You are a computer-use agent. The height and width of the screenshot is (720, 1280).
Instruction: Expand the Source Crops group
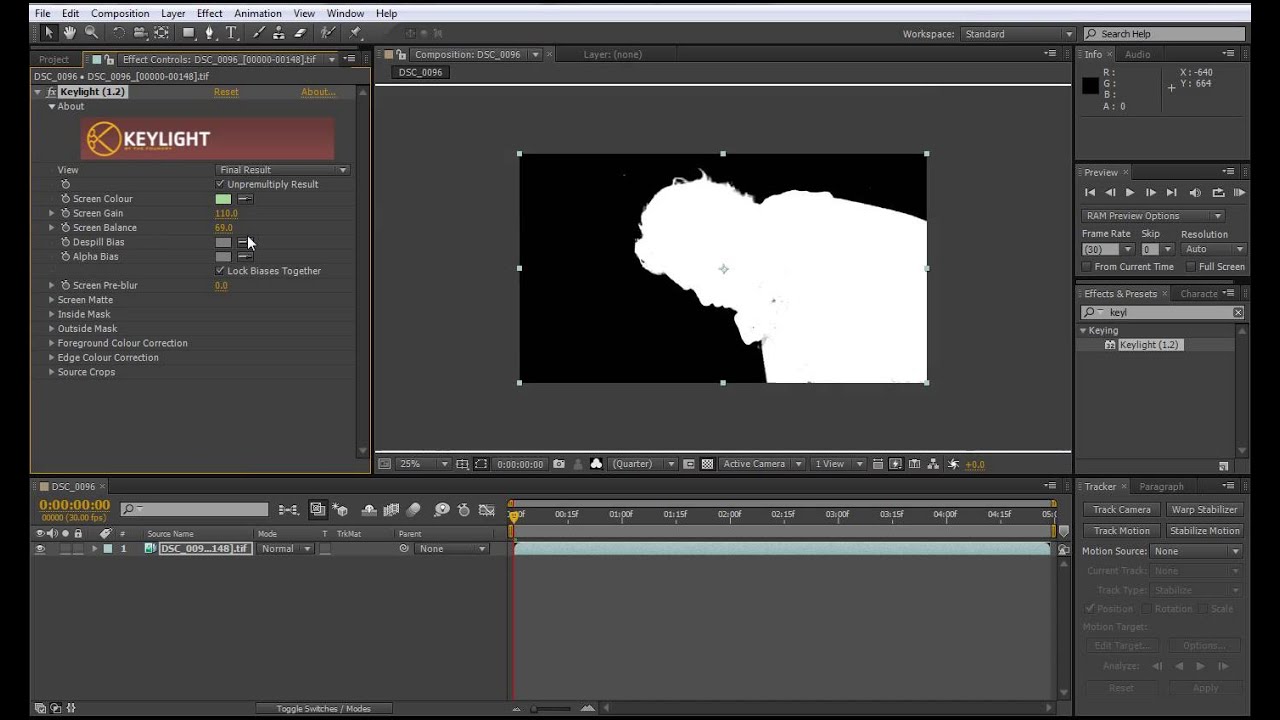[52, 372]
